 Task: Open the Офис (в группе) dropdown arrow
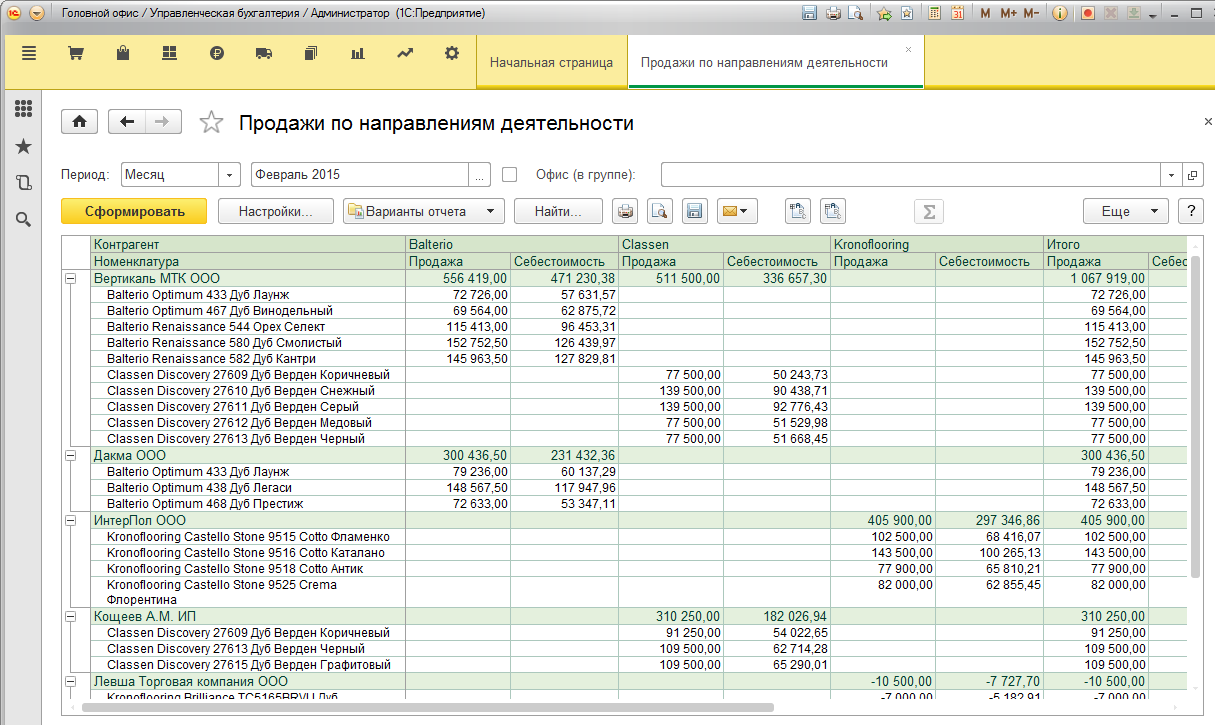pos(1171,174)
